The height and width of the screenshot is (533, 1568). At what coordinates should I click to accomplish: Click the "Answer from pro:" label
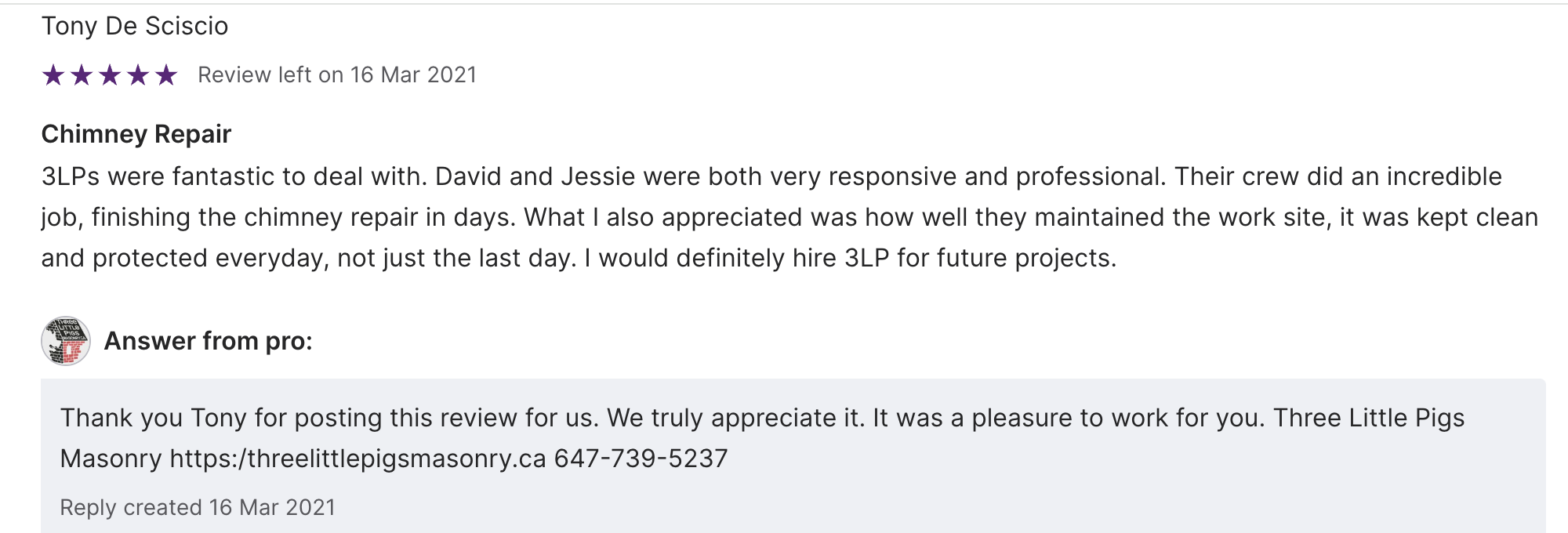click(209, 341)
